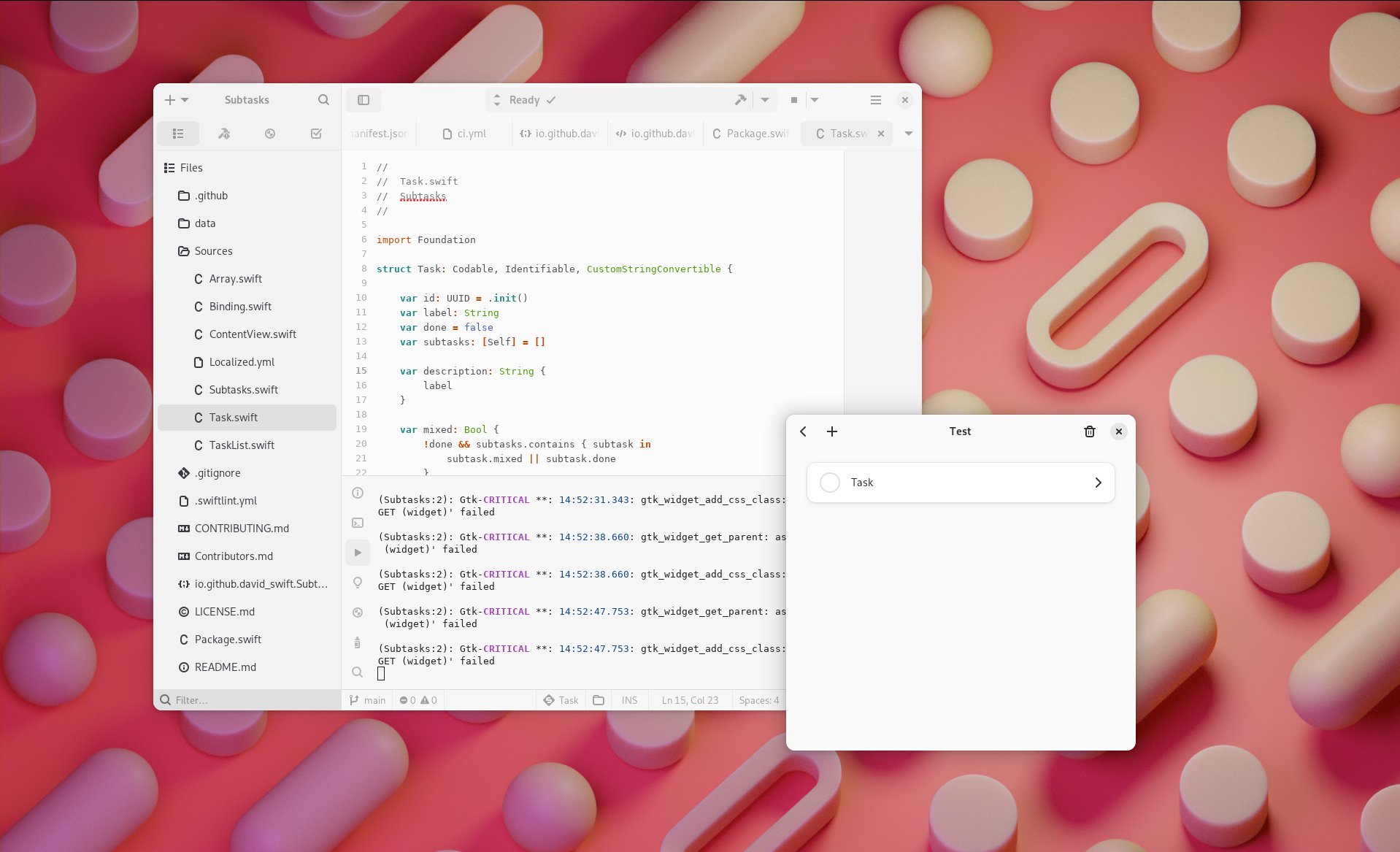Show build issues with the hammer icon
The width and height of the screenshot is (1400, 852).
(x=224, y=134)
